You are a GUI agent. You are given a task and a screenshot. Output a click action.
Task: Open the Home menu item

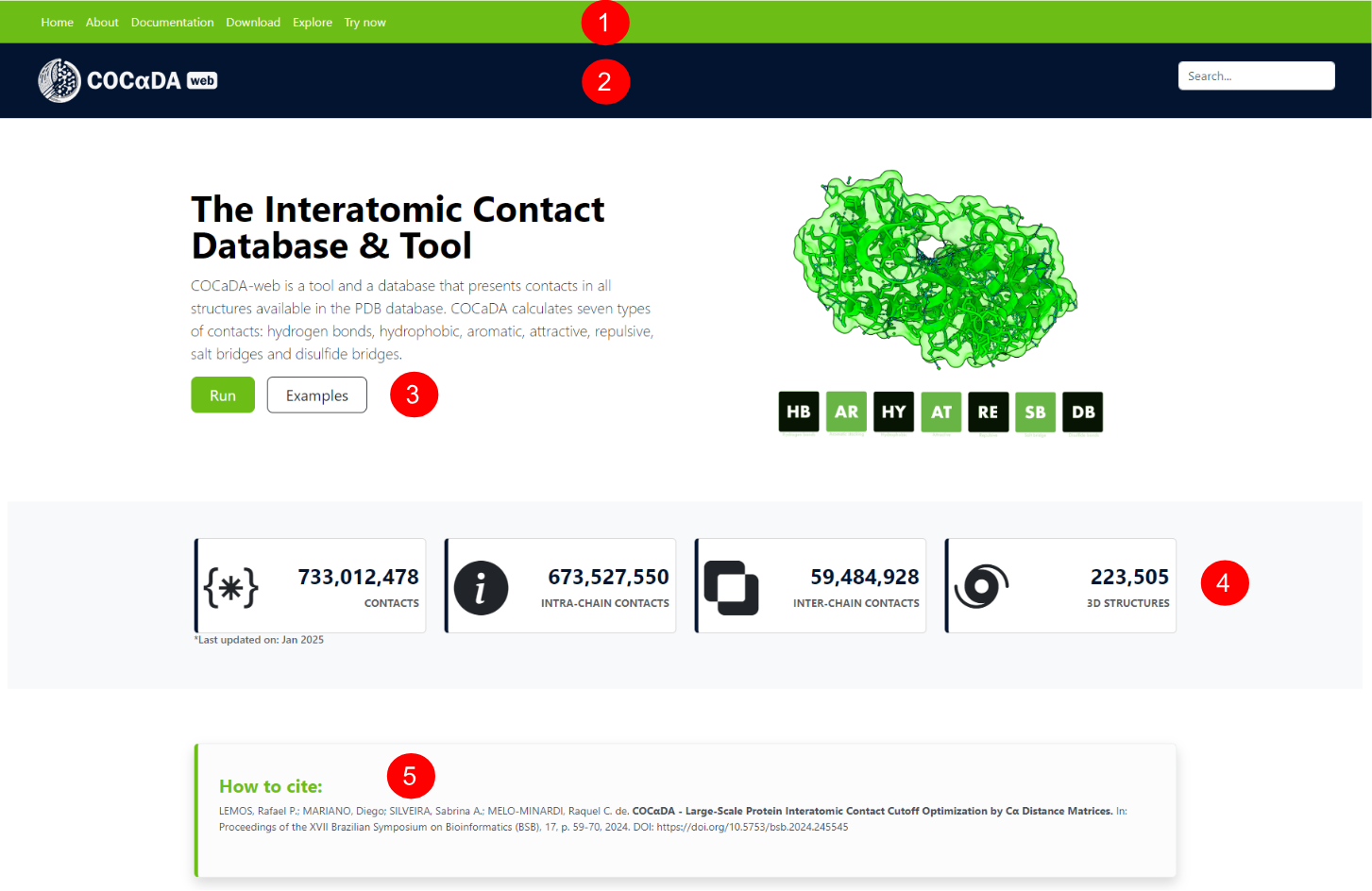tap(57, 22)
